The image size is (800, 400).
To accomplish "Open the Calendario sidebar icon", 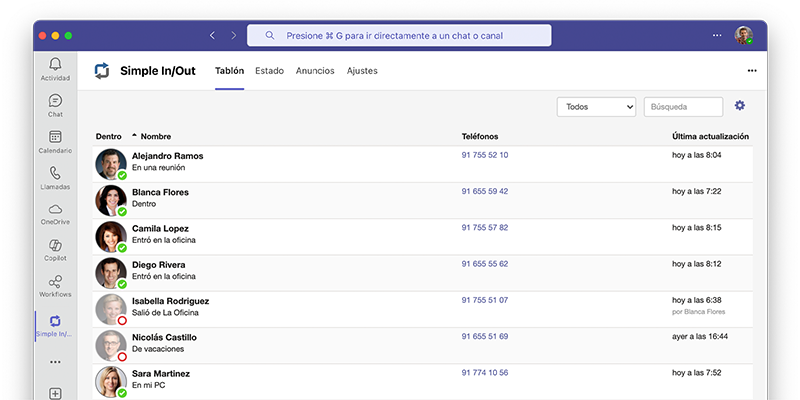I will [55, 137].
